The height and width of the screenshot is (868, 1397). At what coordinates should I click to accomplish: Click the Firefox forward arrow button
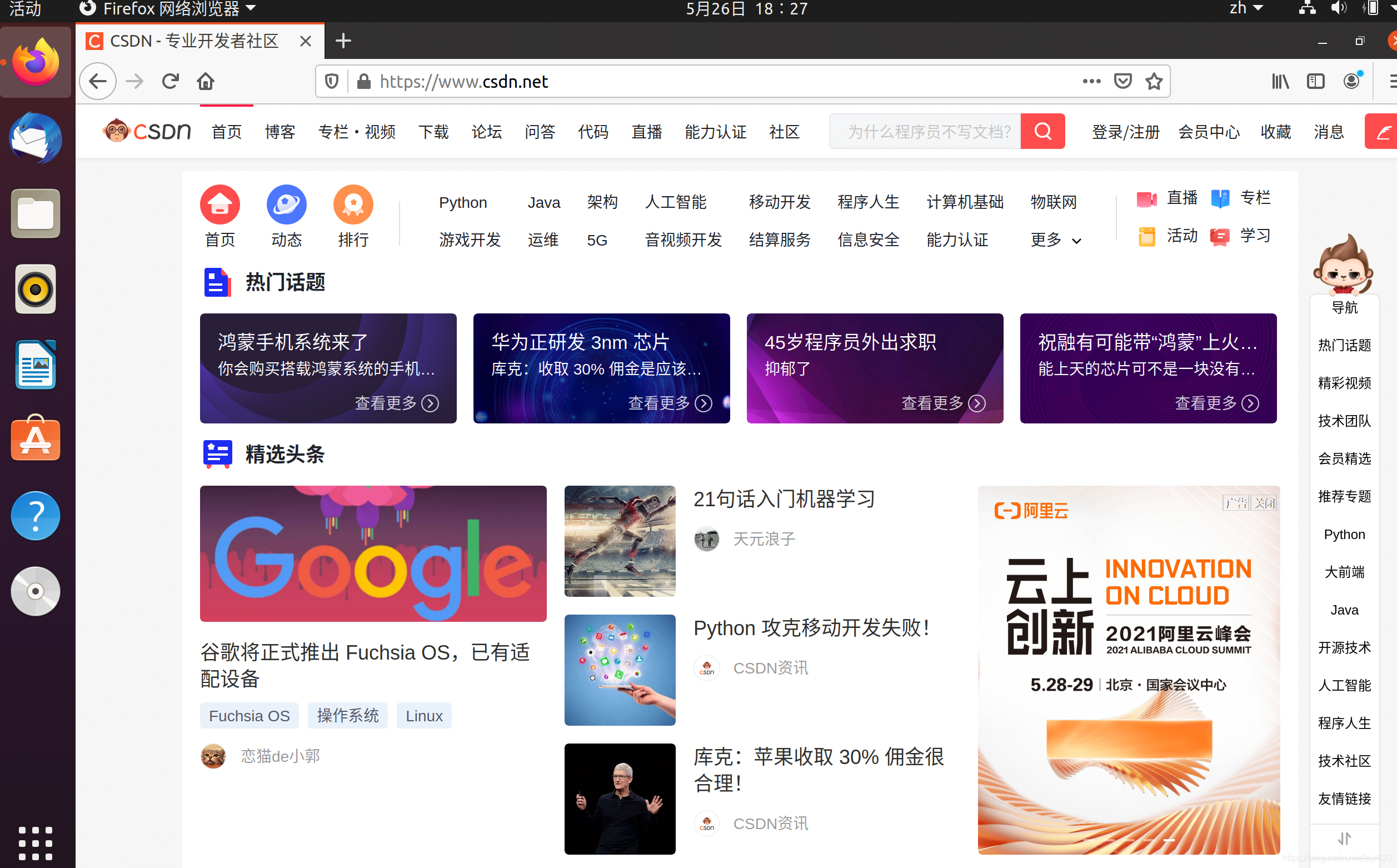click(x=134, y=82)
